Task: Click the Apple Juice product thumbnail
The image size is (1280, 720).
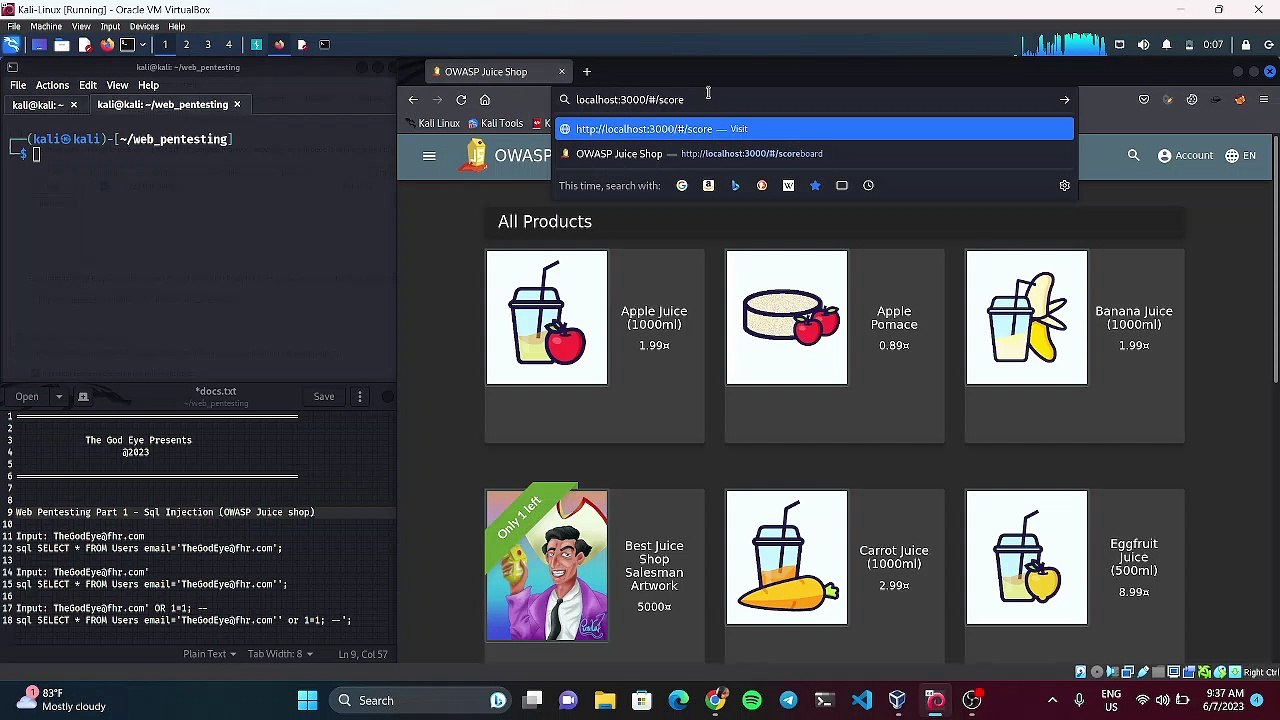Action: coord(546,318)
